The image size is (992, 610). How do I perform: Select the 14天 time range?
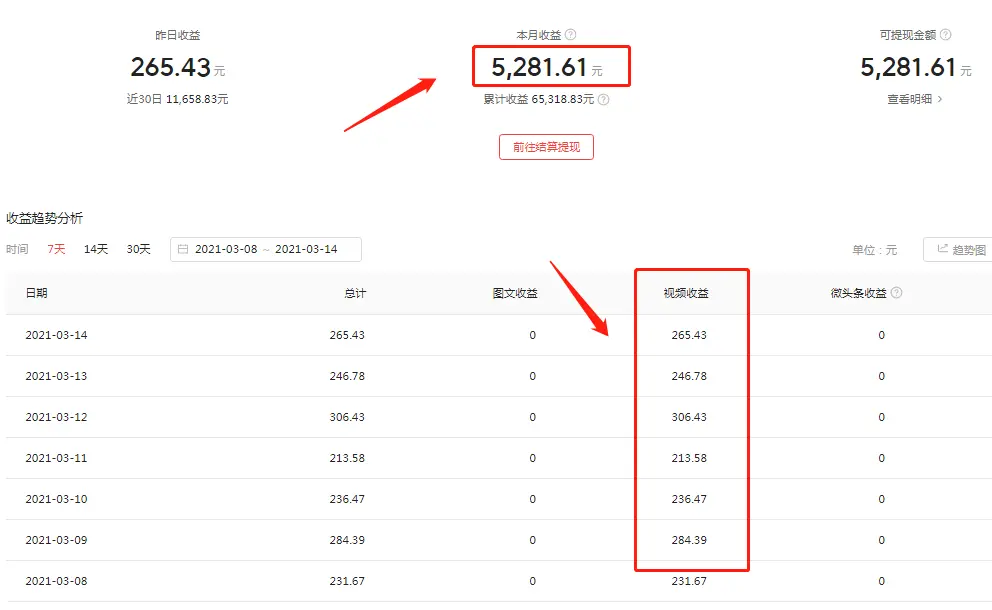click(x=96, y=249)
